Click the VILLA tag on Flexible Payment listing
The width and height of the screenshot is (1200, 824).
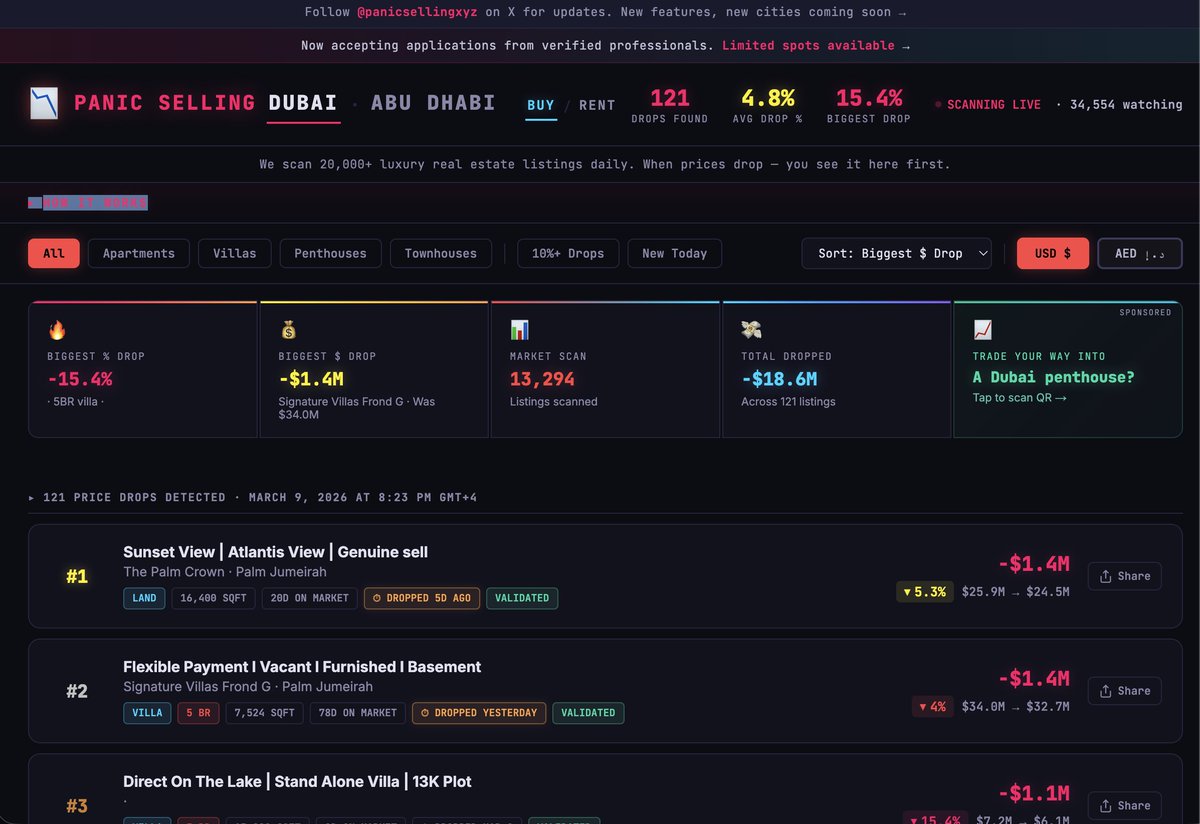click(x=147, y=713)
